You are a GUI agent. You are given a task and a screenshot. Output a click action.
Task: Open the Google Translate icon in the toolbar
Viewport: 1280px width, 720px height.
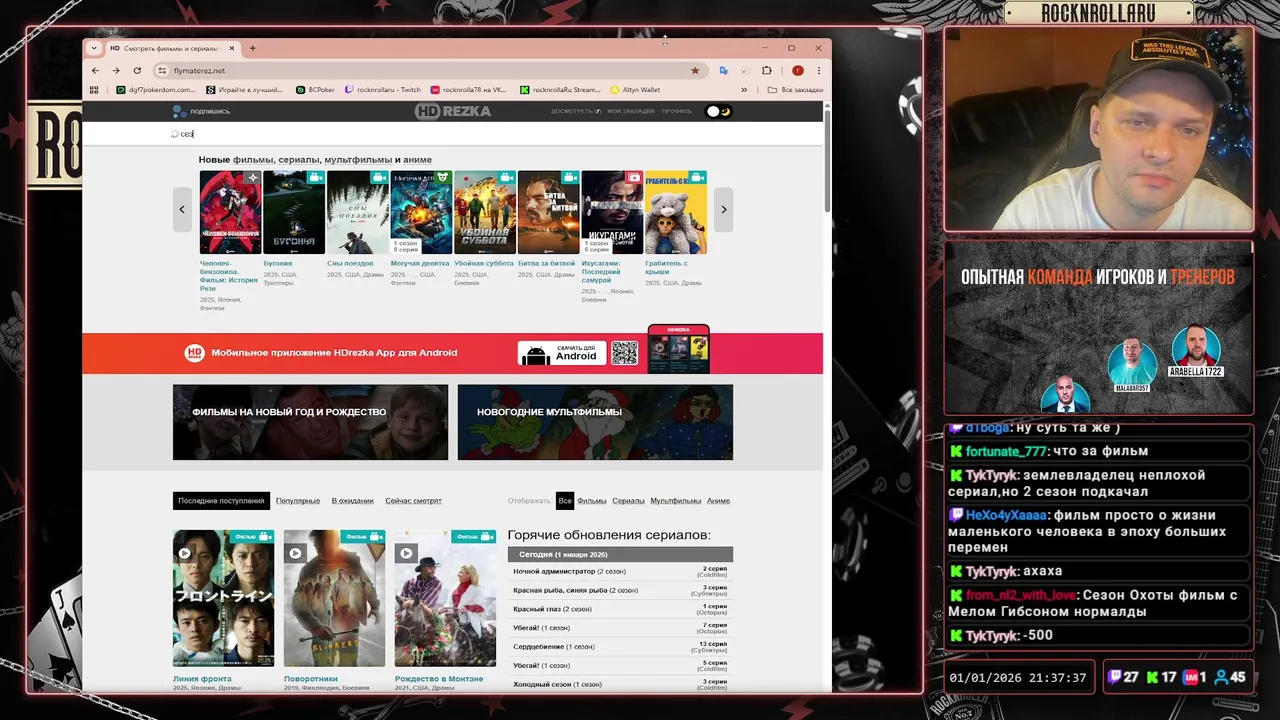pyautogui.click(x=723, y=70)
